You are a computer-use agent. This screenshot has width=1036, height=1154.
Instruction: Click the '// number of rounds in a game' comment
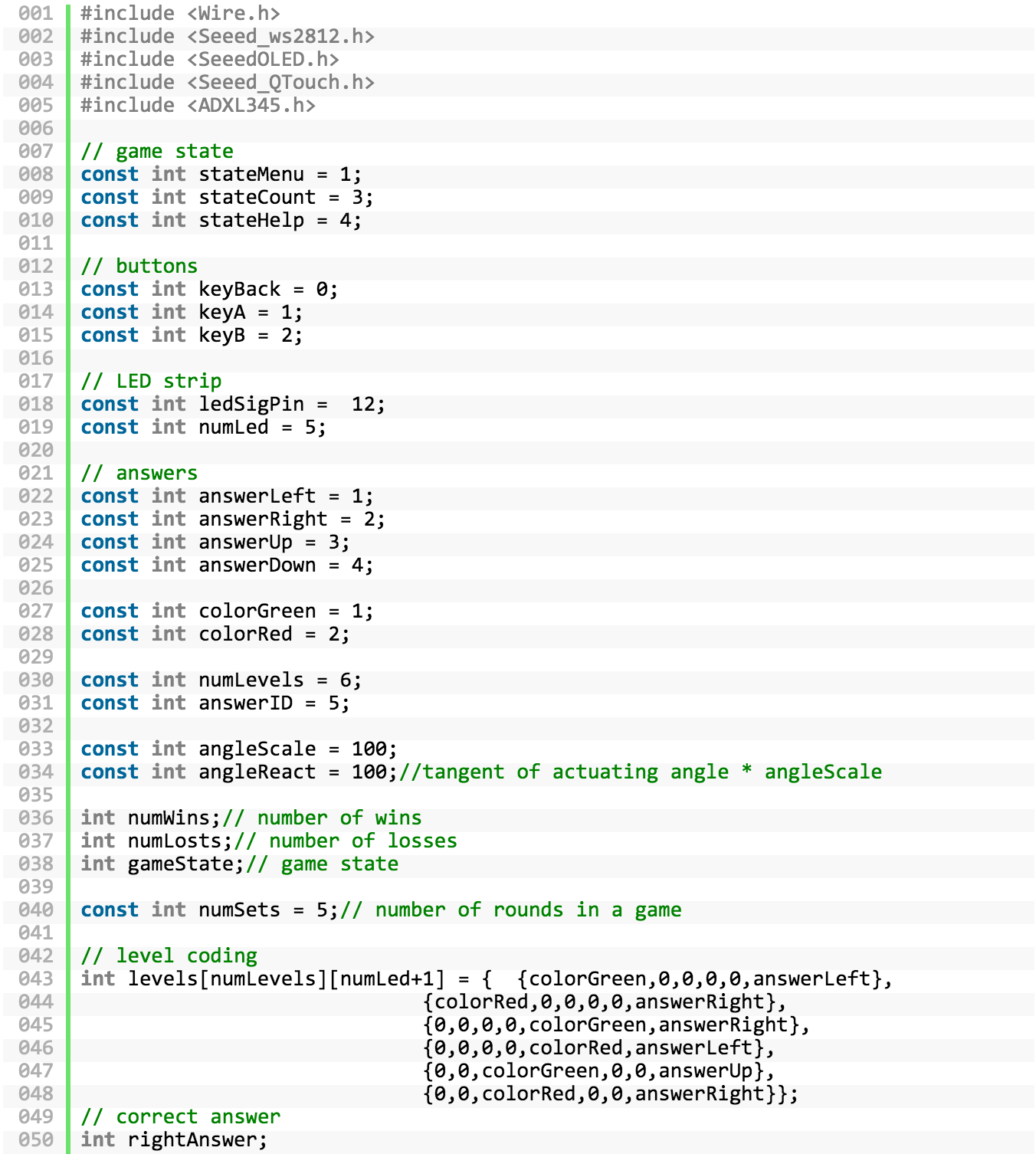(x=511, y=910)
